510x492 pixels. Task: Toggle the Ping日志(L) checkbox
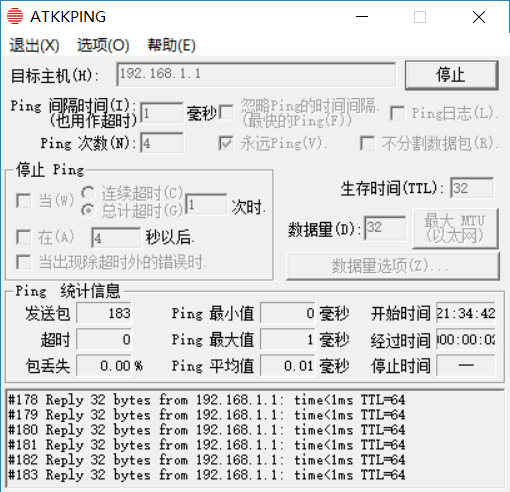[x=398, y=113]
